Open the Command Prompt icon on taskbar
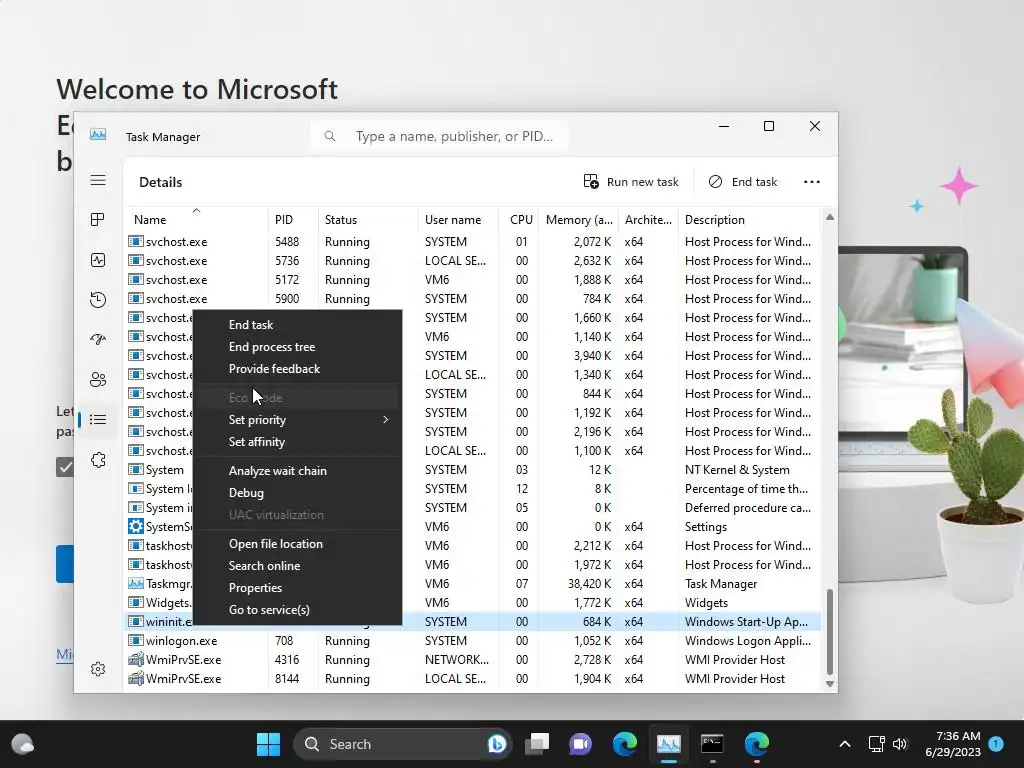Screen dimensions: 1024x768 tap(712, 744)
